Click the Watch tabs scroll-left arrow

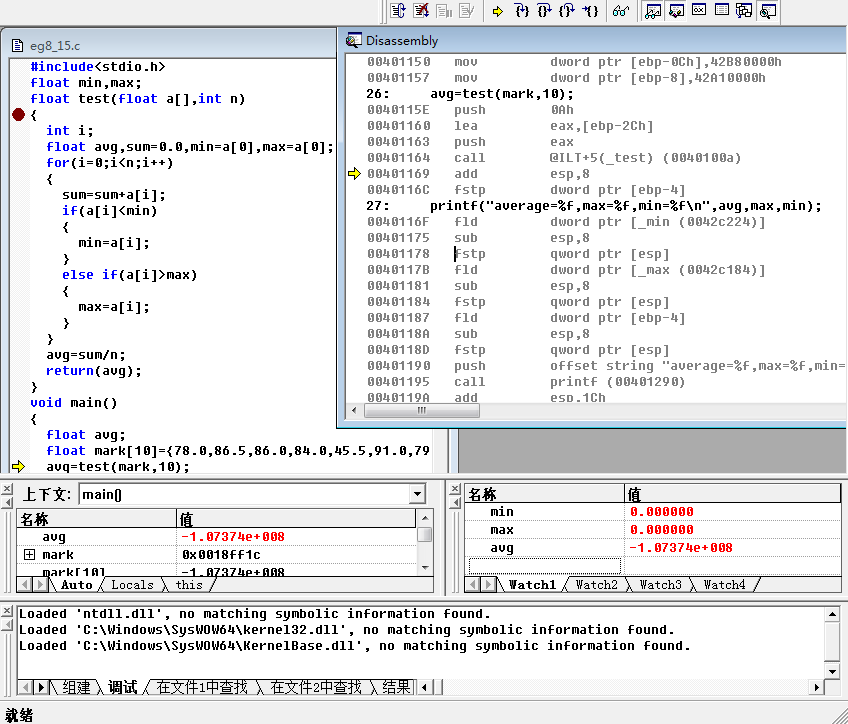coord(472,584)
